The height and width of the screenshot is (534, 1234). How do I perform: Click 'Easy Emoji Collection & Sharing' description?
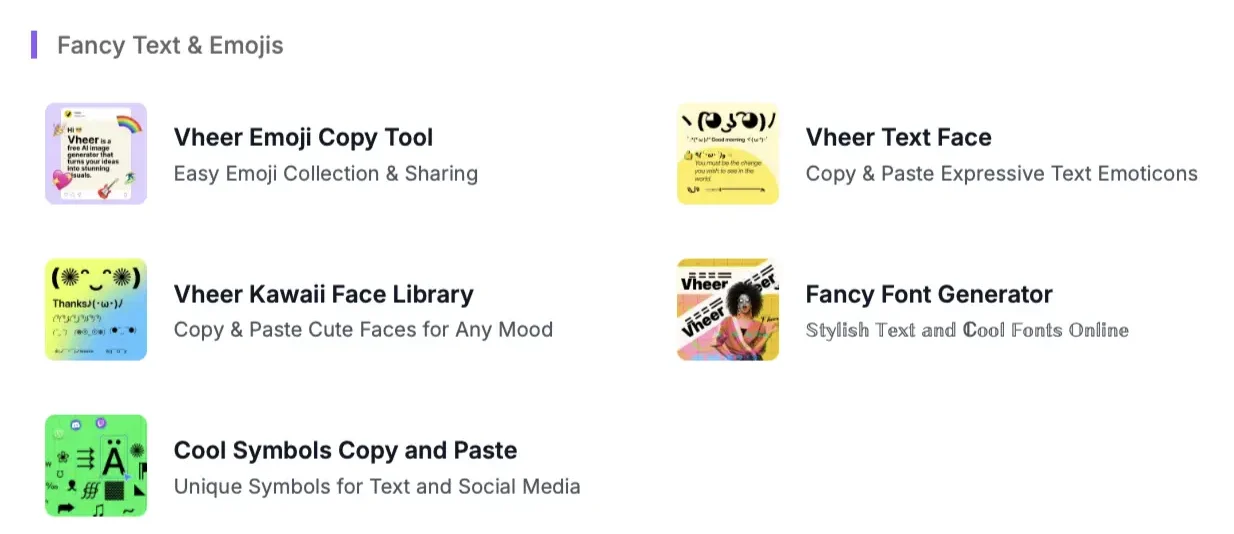coord(325,173)
